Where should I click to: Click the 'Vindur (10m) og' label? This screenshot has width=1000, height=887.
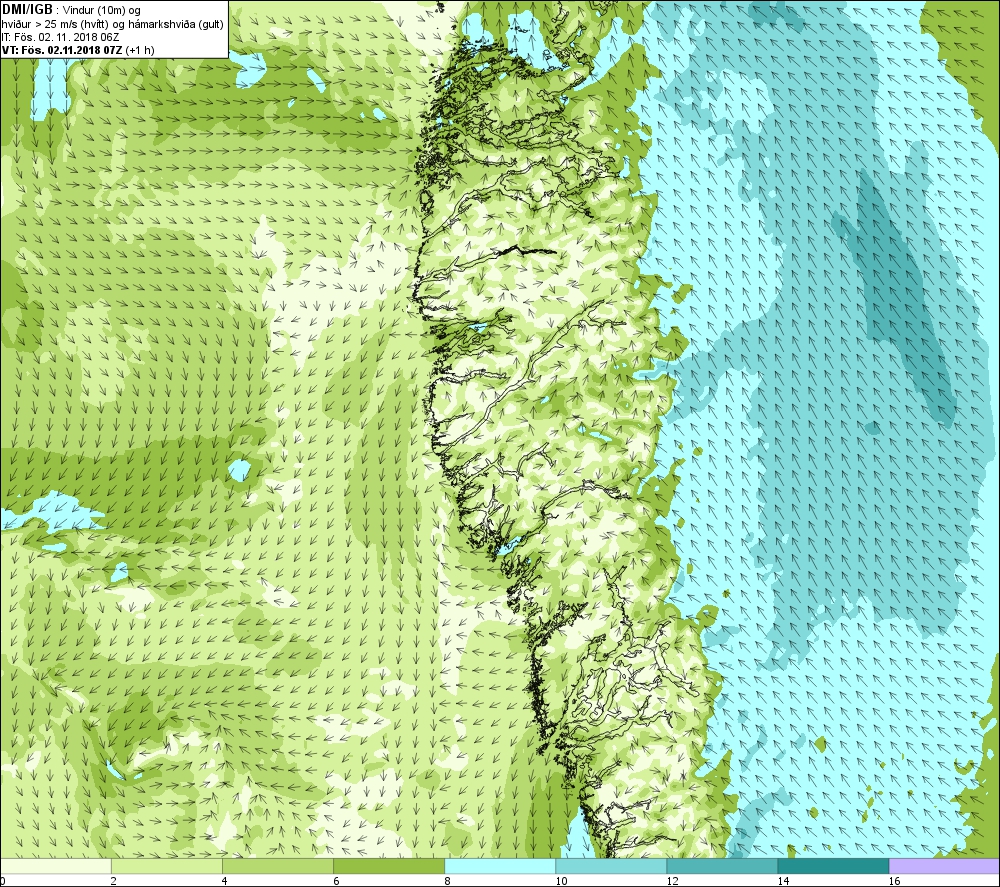pyautogui.click(x=102, y=11)
